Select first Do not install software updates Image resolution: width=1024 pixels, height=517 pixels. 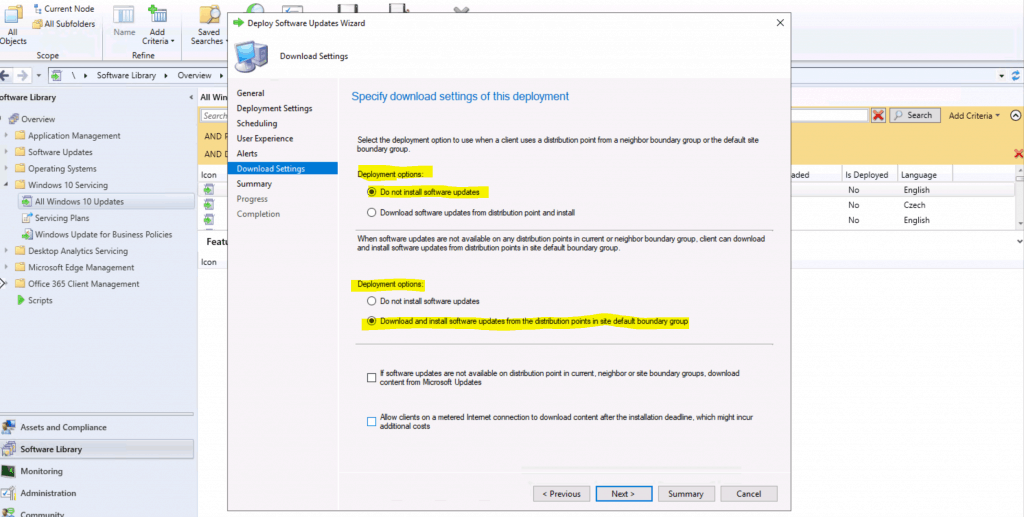[372, 191]
